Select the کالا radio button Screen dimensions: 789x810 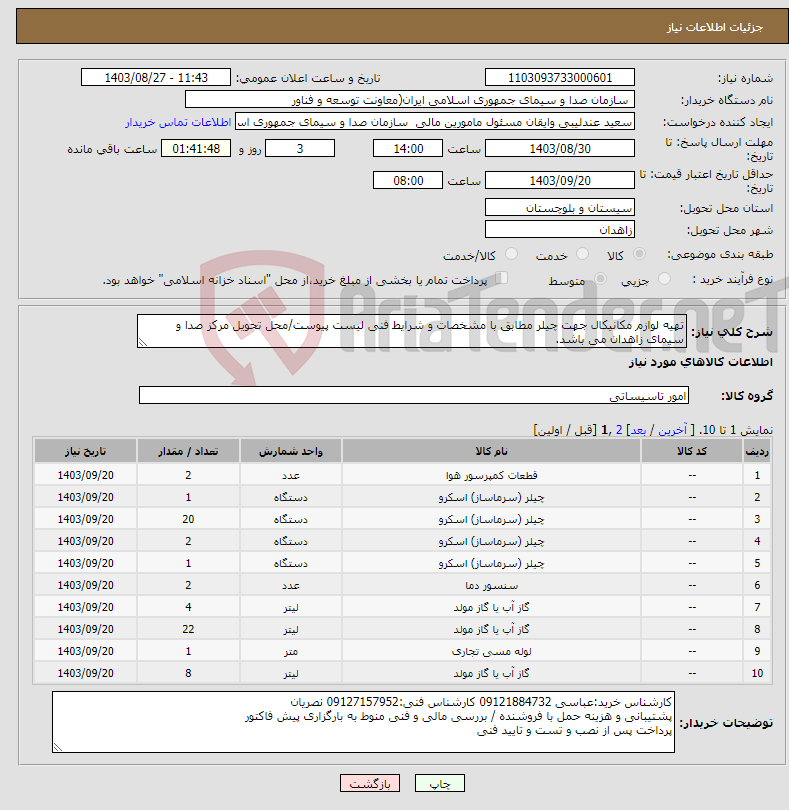click(639, 254)
